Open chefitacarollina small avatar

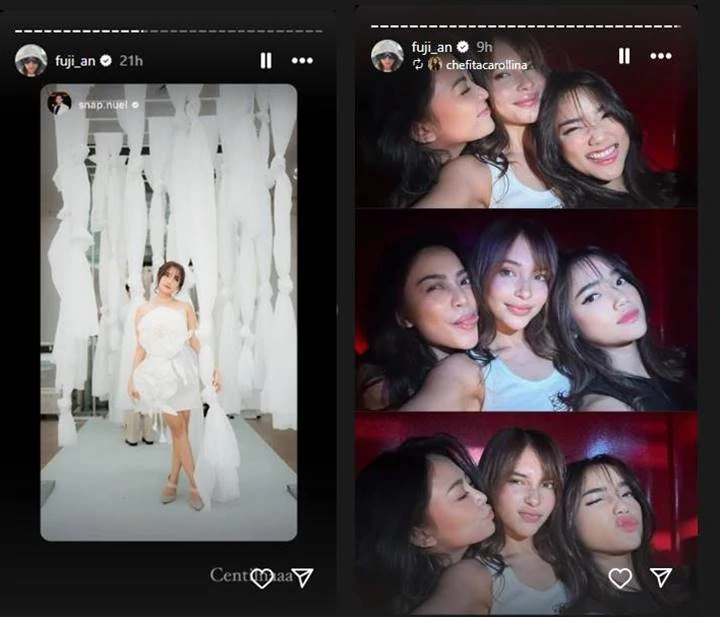point(434,64)
